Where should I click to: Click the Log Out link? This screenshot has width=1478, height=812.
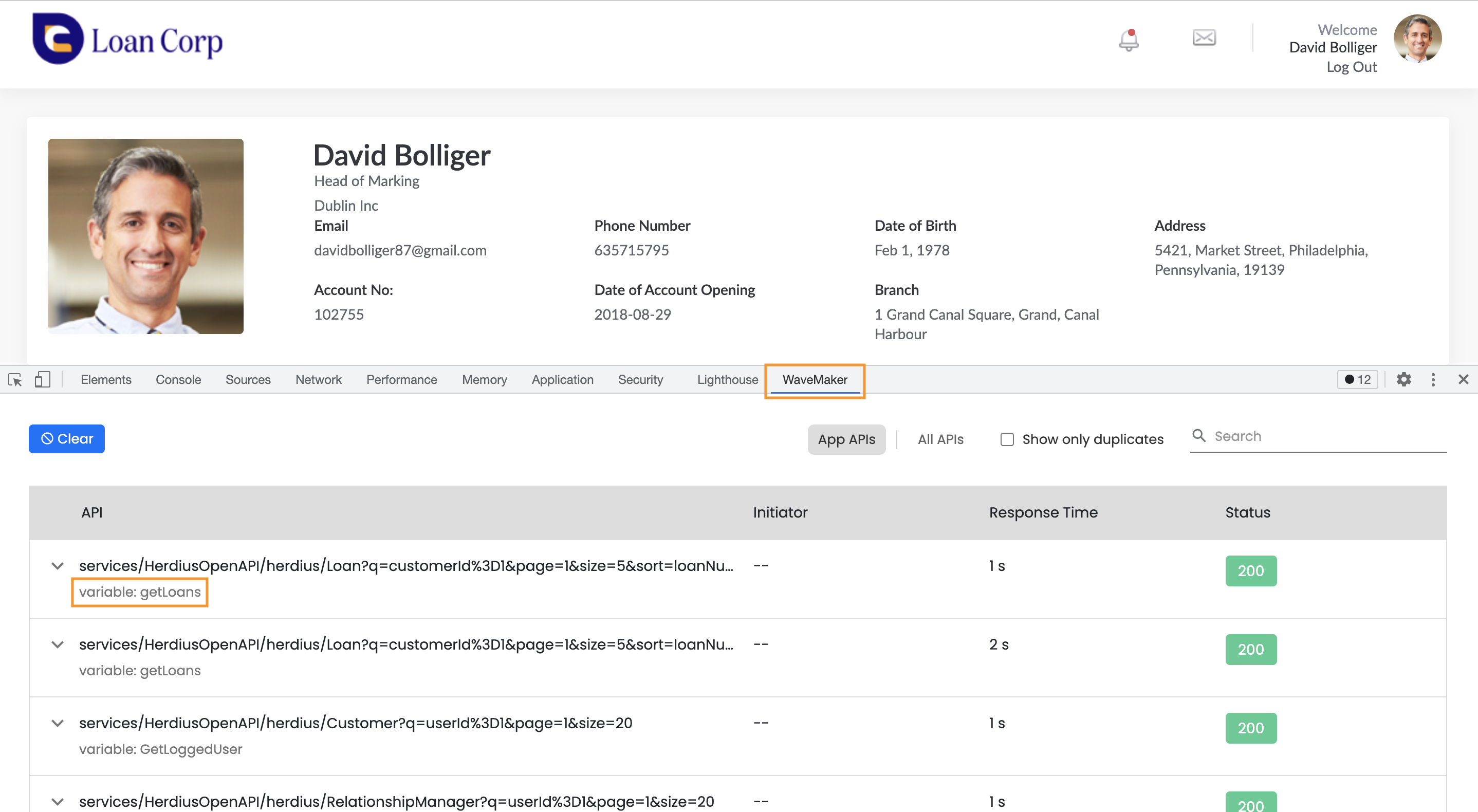click(x=1351, y=67)
